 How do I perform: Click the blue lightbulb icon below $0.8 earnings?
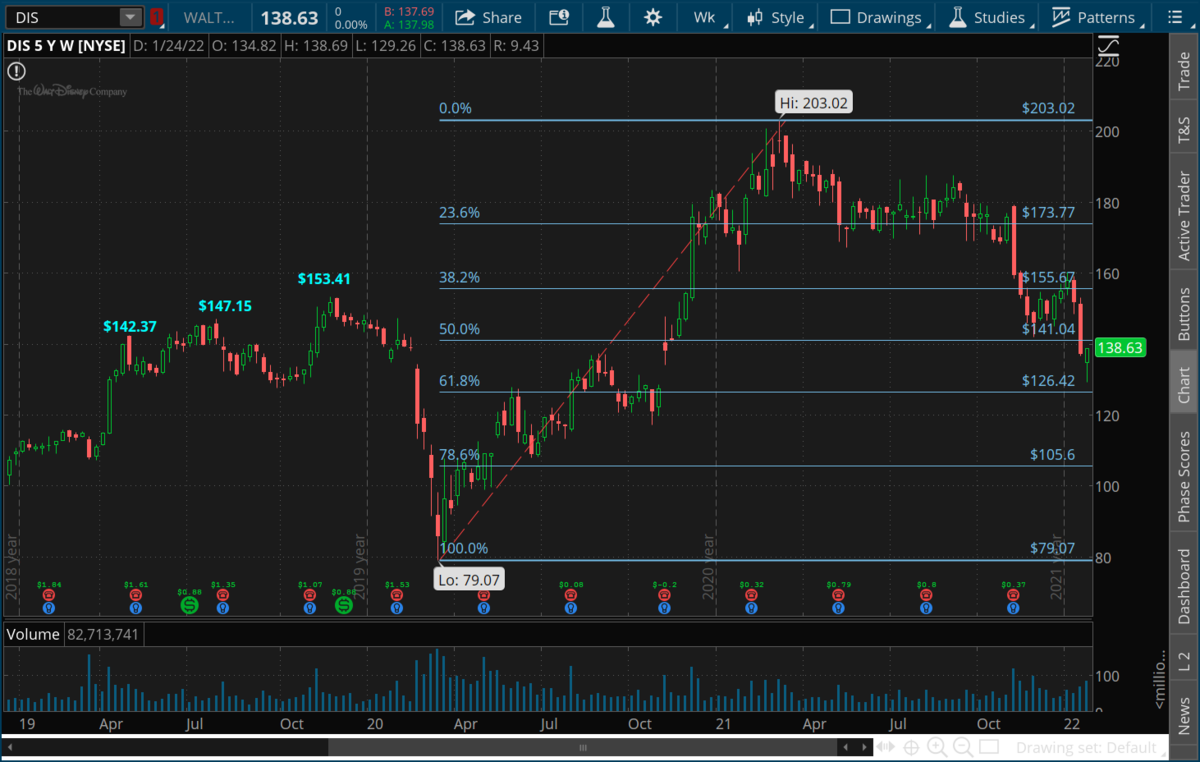coord(926,606)
